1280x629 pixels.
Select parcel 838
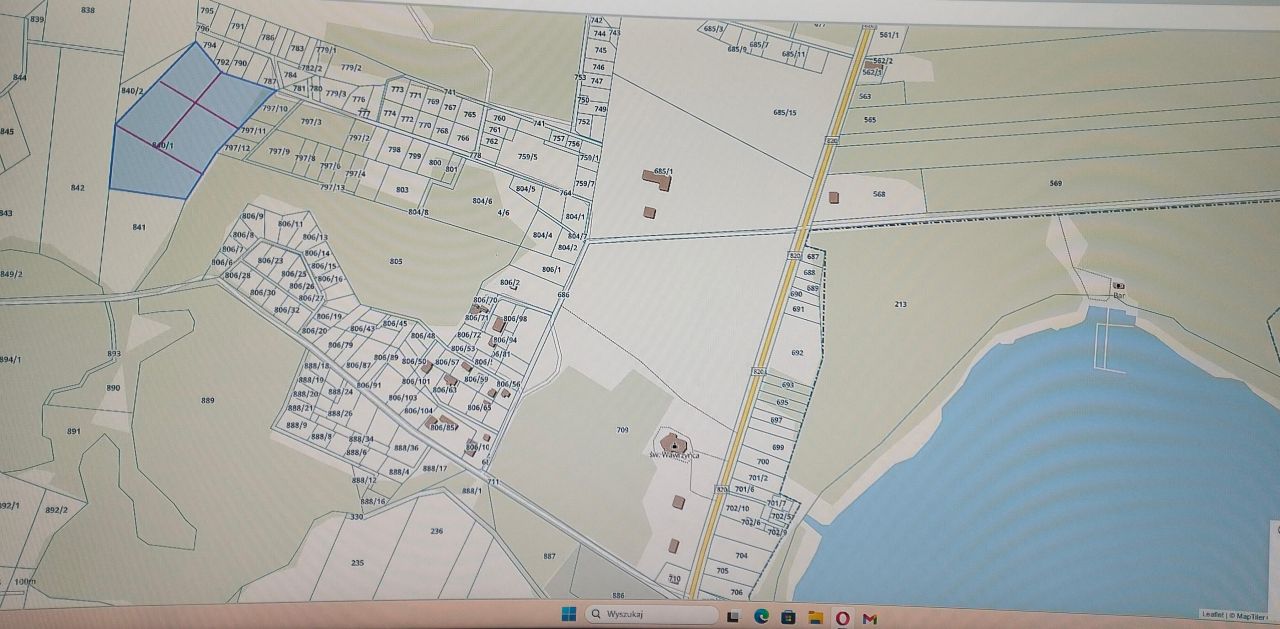88,10
